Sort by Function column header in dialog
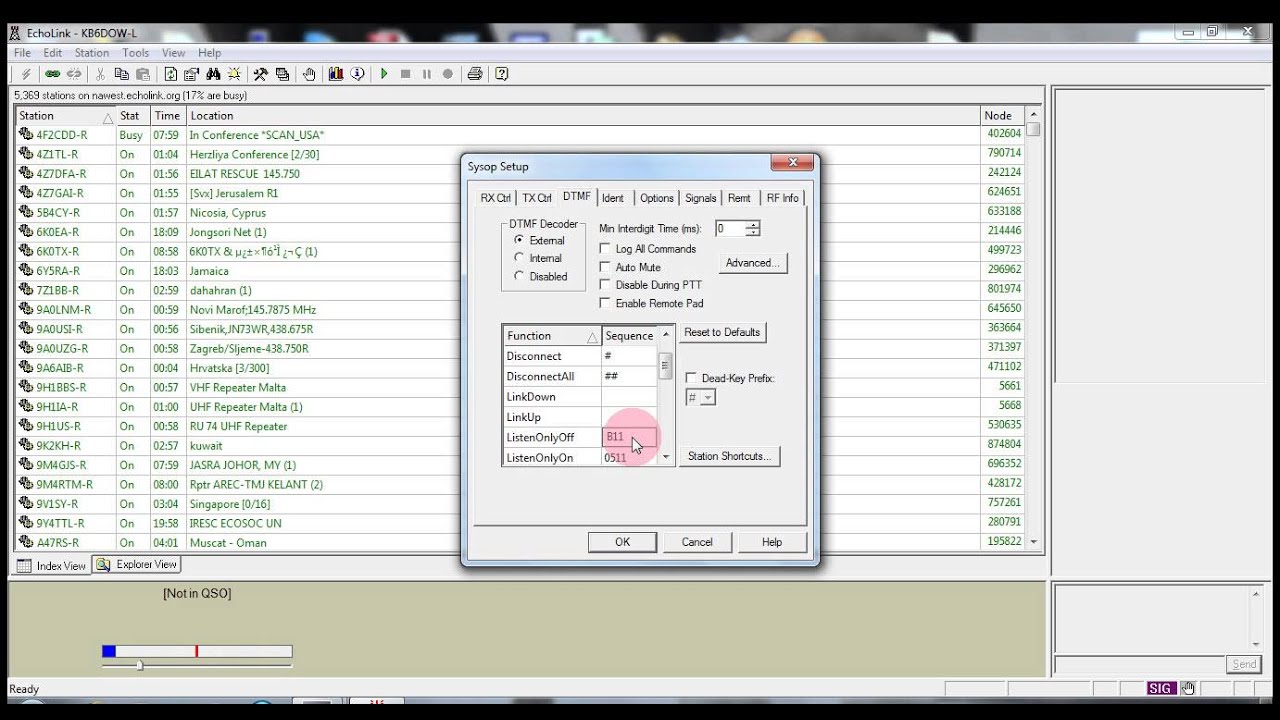 click(552, 335)
